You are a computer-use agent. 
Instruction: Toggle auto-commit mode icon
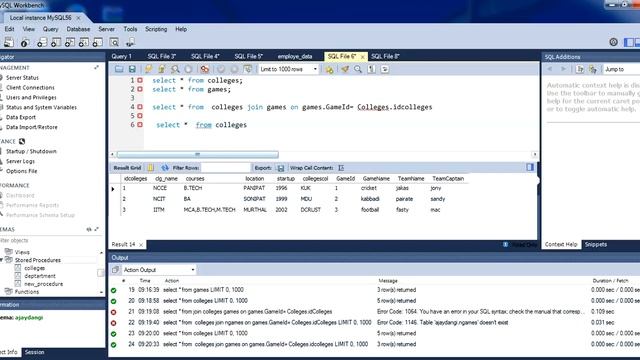[248, 69]
